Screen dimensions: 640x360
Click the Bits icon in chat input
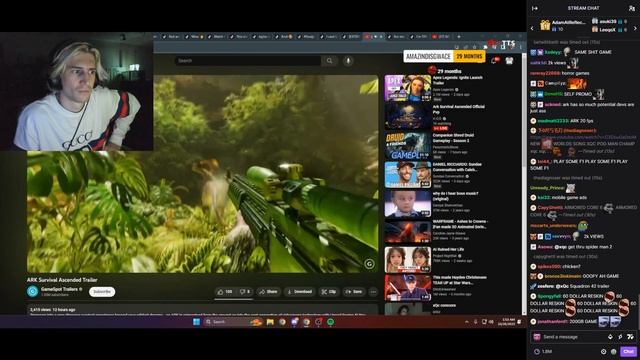(610, 337)
